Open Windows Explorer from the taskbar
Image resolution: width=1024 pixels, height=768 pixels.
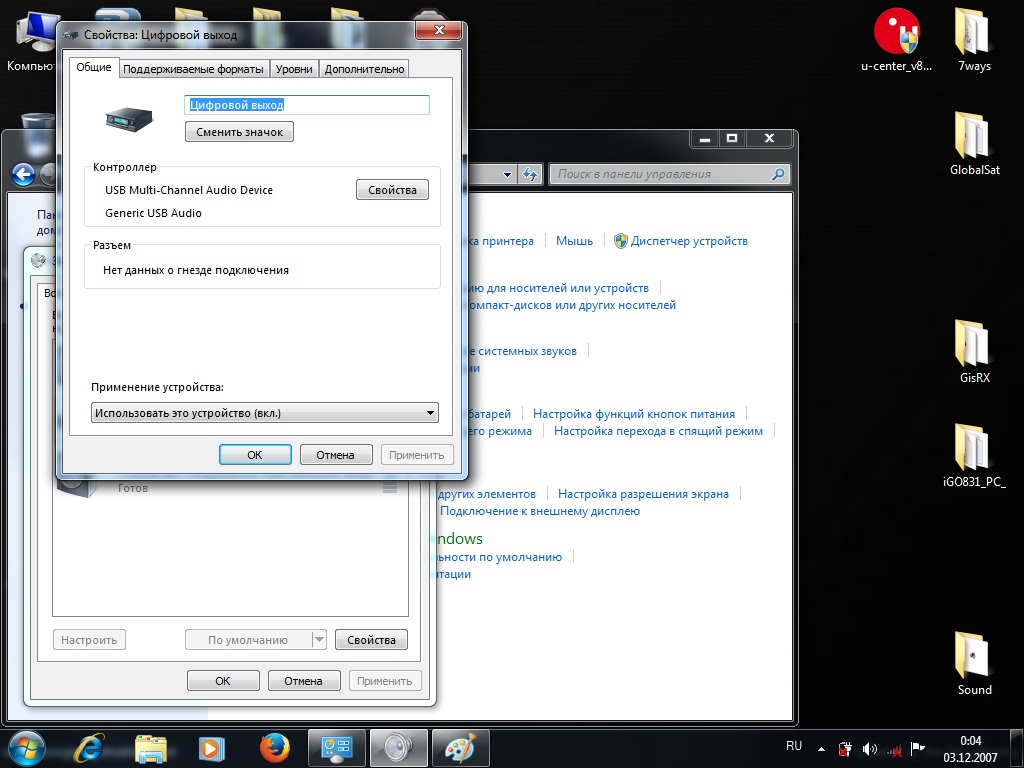coord(150,747)
